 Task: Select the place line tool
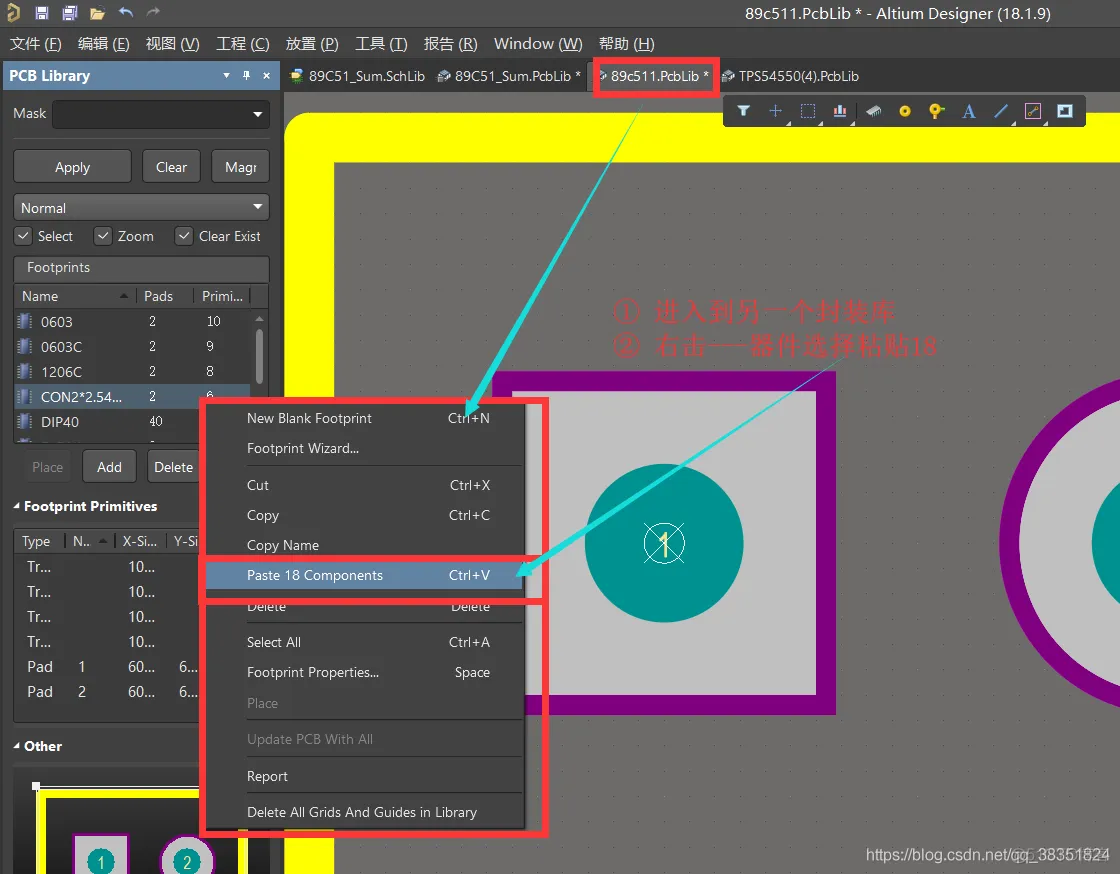(1001, 111)
